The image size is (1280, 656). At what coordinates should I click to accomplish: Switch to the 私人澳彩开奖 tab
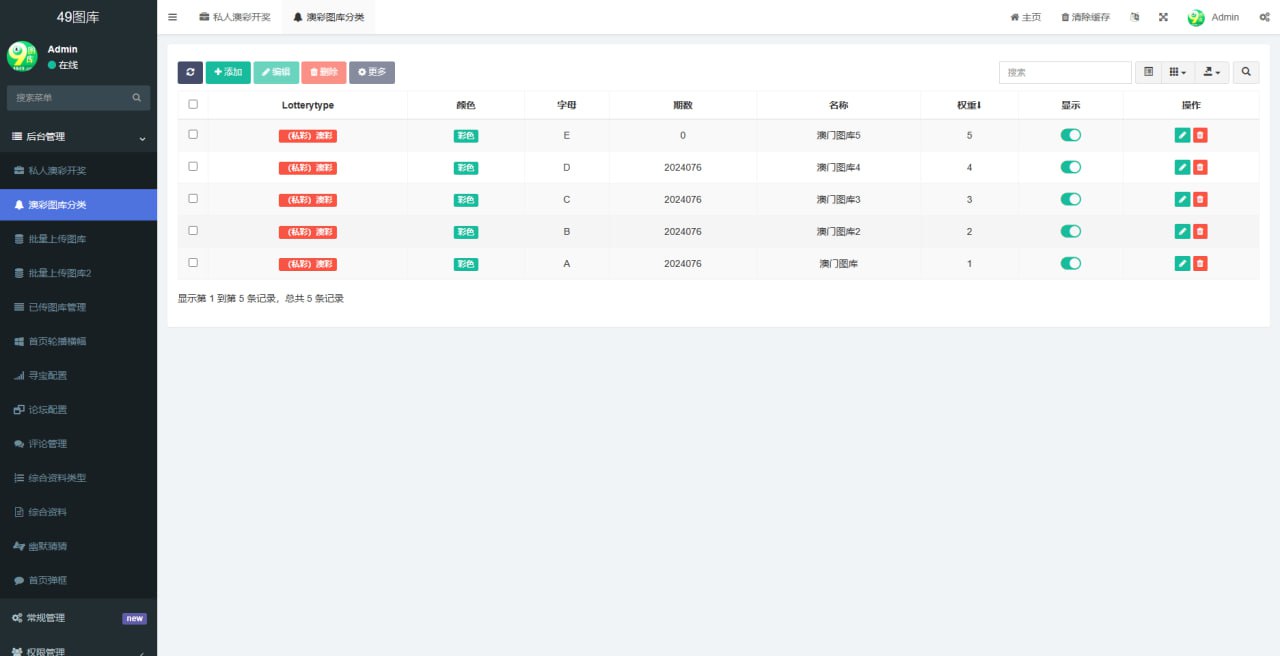click(x=235, y=17)
